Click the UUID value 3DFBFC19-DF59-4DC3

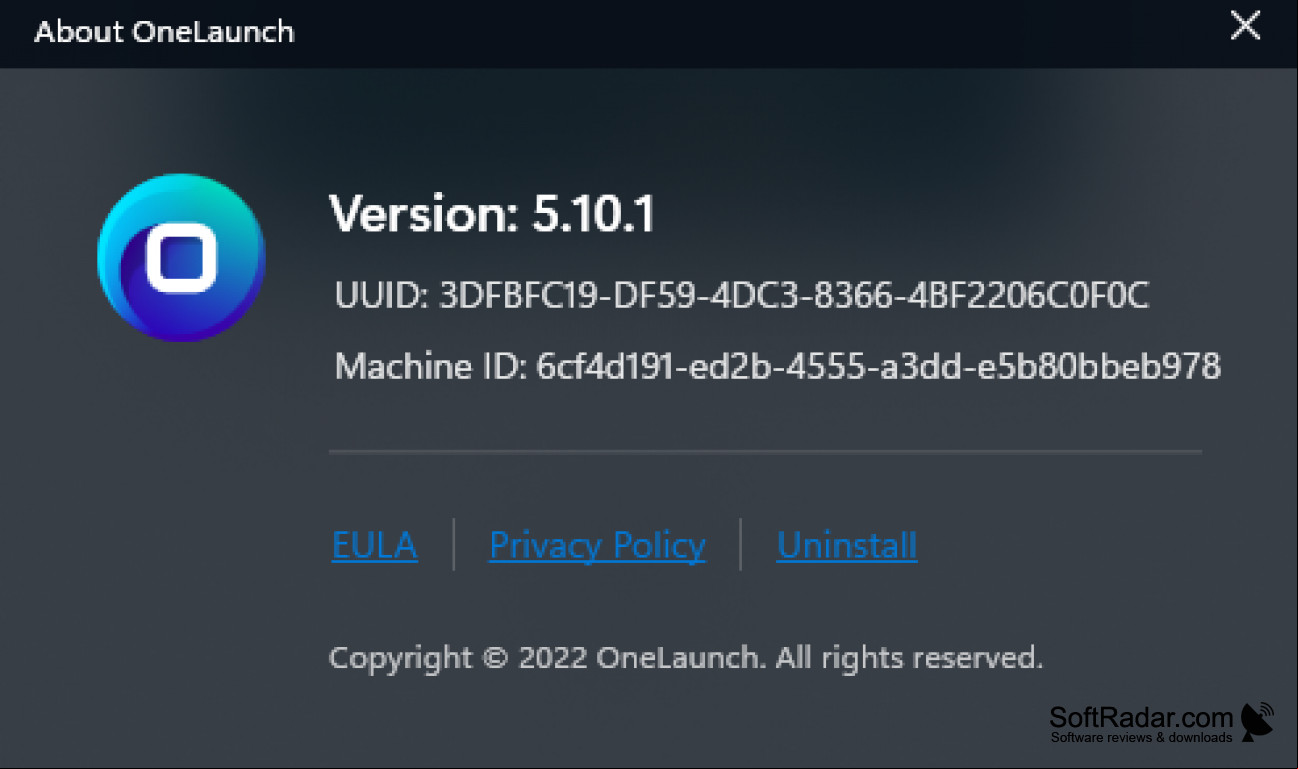795,296
